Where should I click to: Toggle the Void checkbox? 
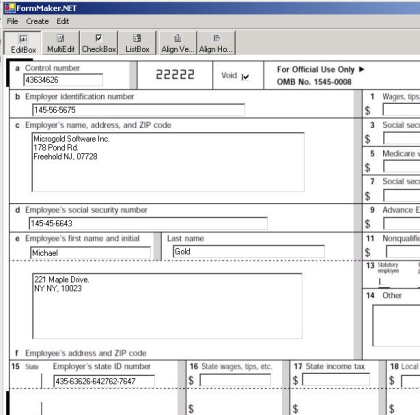click(x=245, y=77)
